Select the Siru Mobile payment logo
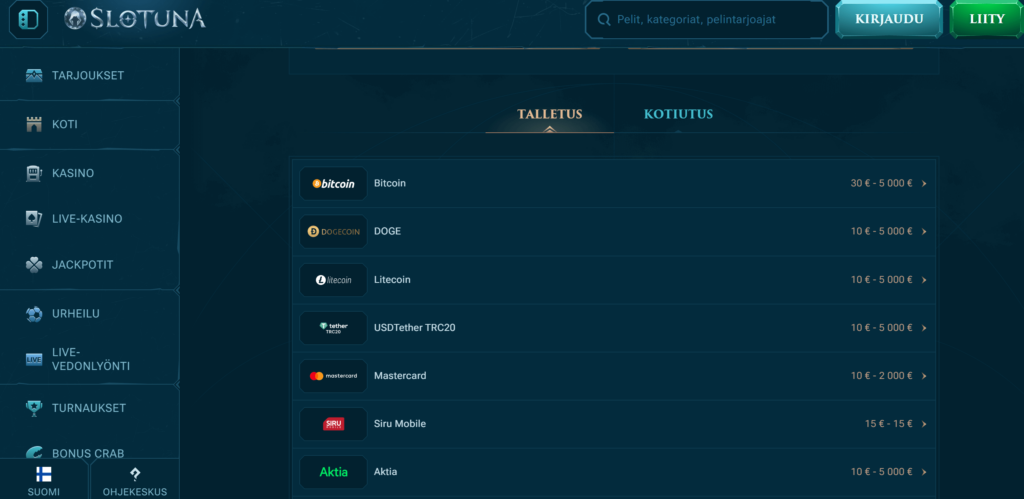The width and height of the screenshot is (1024, 499). [x=333, y=424]
